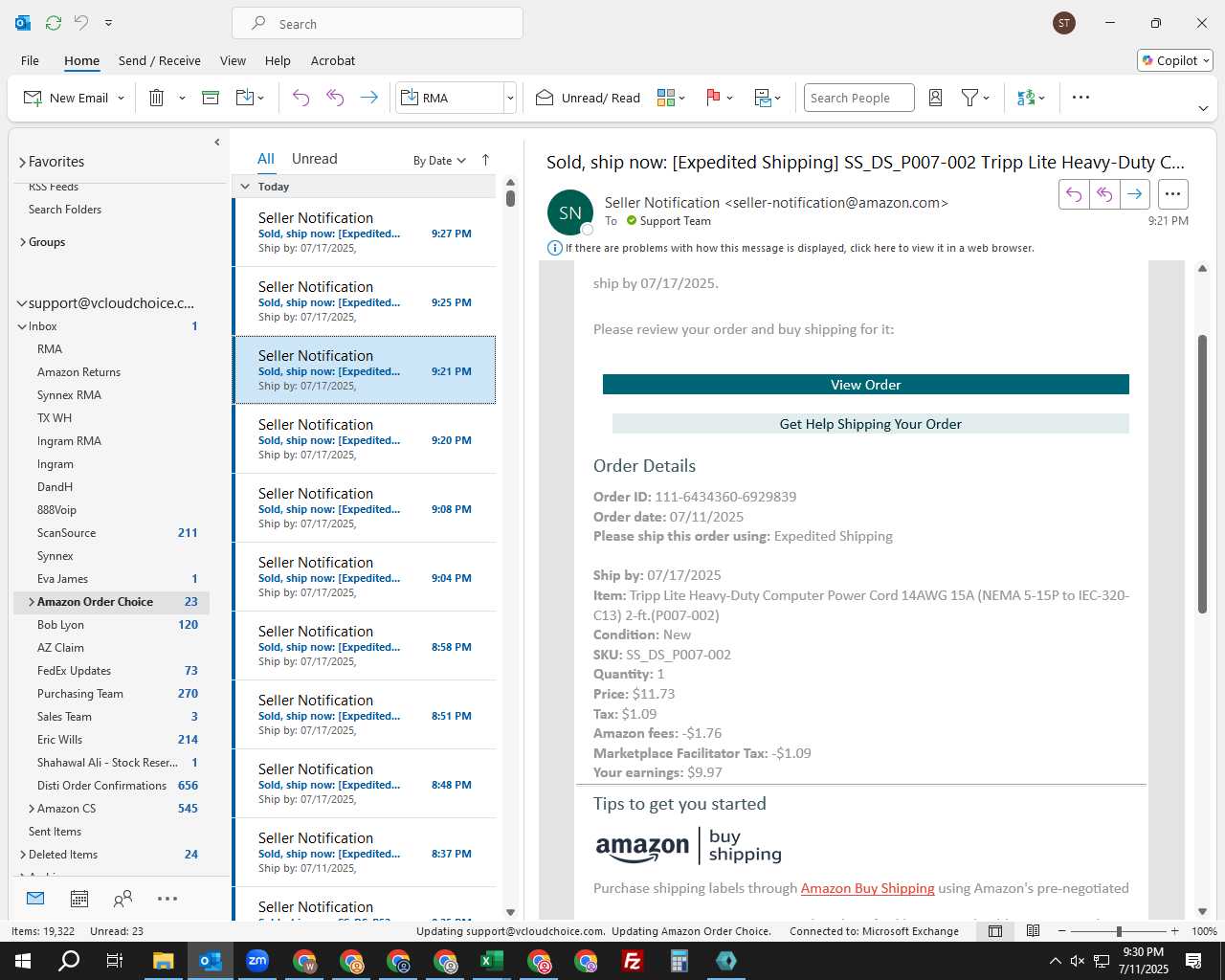Viewport: 1225px width, 980px height.
Task: Click the Move to folder icon
Action: [245, 98]
